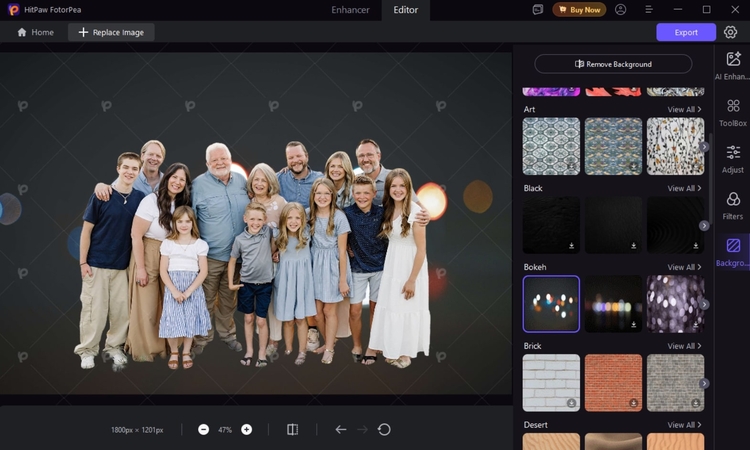
Task: Select the red brick background thumbnail
Action: click(x=613, y=382)
